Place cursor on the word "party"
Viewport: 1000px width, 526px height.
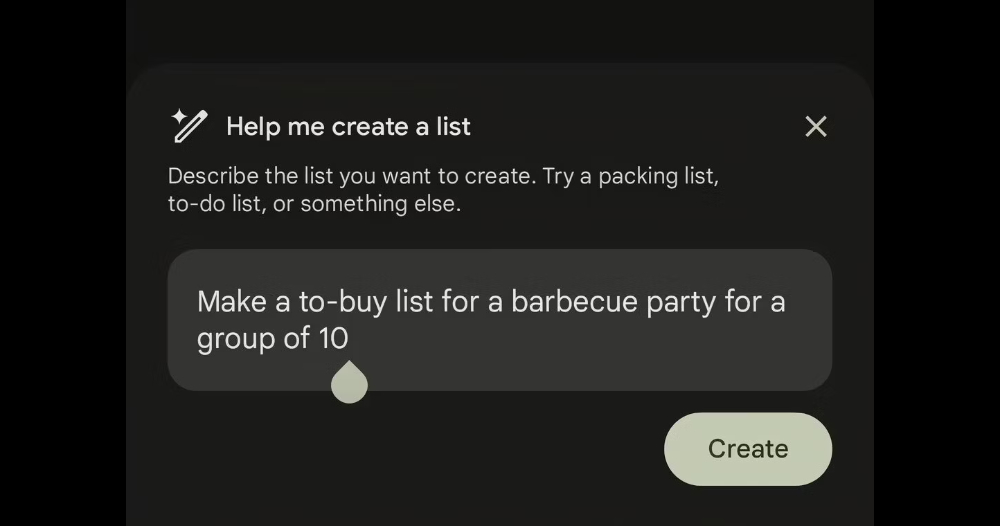(680, 302)
